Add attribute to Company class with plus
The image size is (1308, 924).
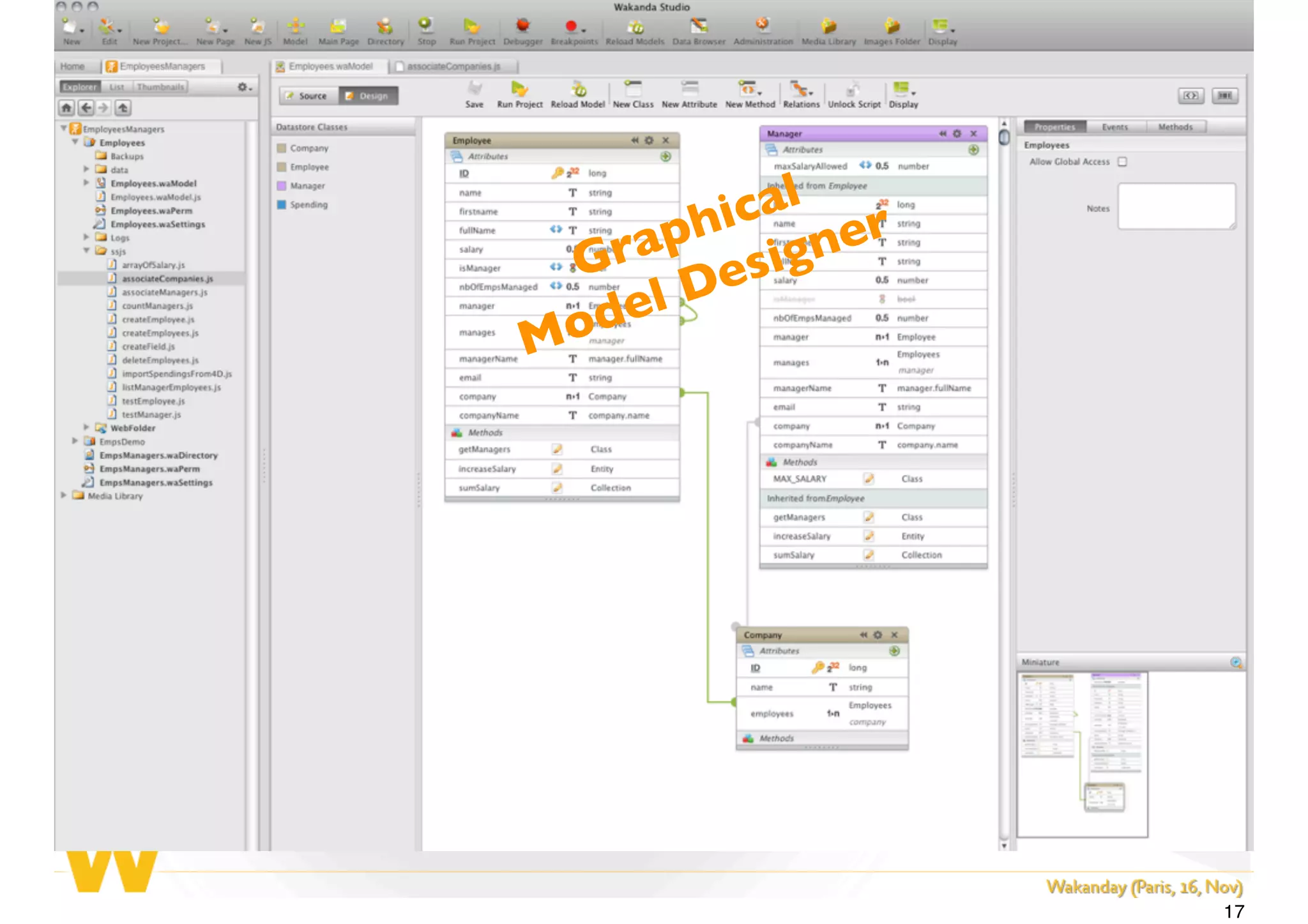[x=894, y=651]
